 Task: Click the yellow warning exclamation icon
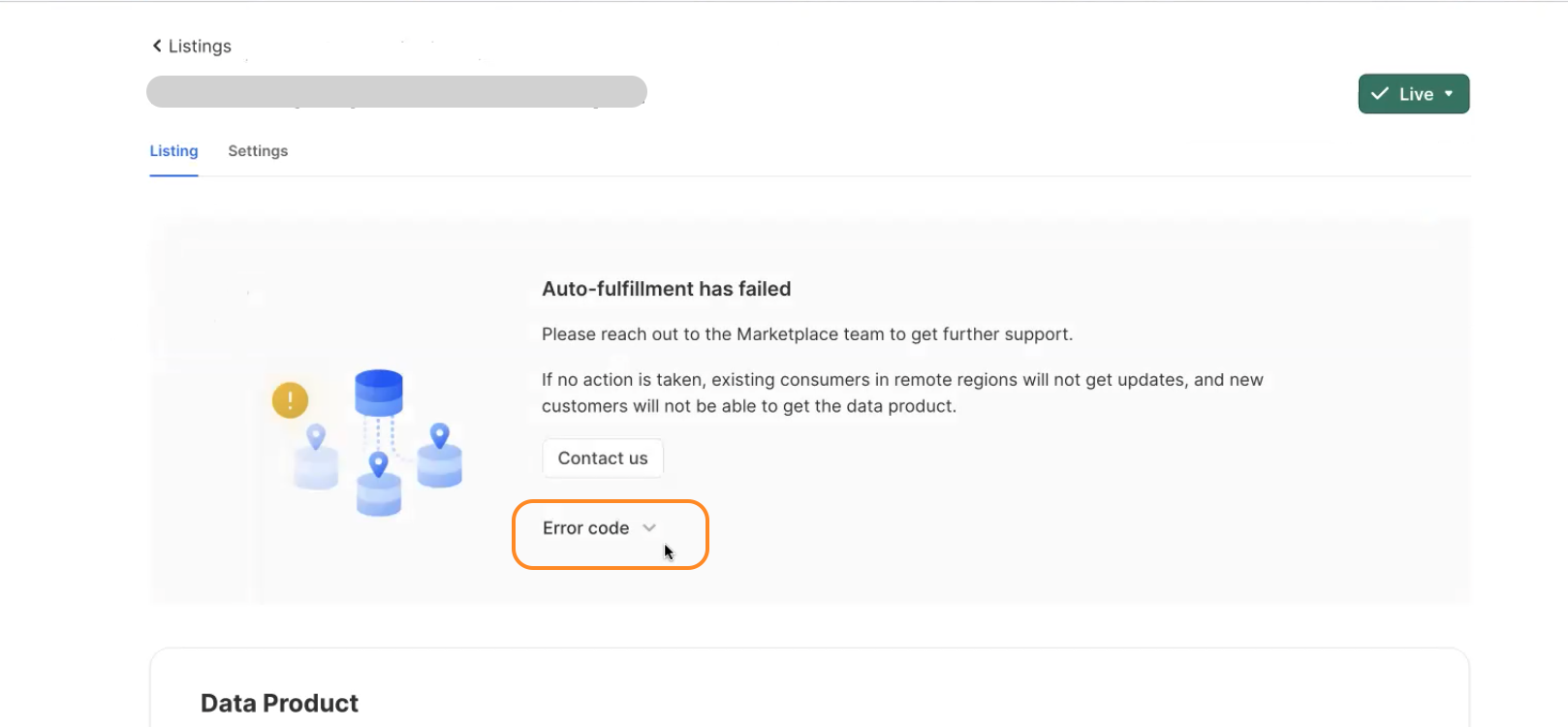pos(290,399)
